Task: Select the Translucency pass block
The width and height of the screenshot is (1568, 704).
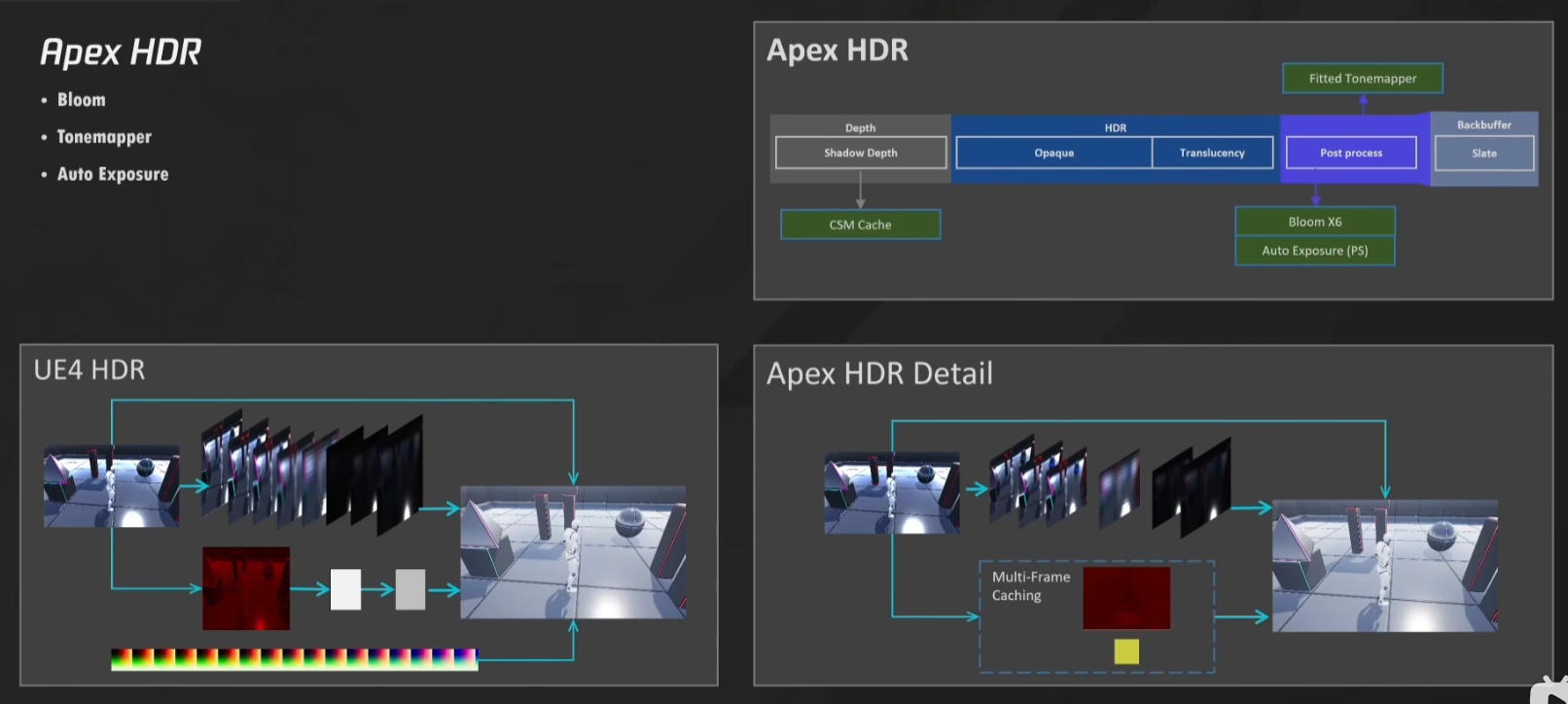Action: 1212,153
